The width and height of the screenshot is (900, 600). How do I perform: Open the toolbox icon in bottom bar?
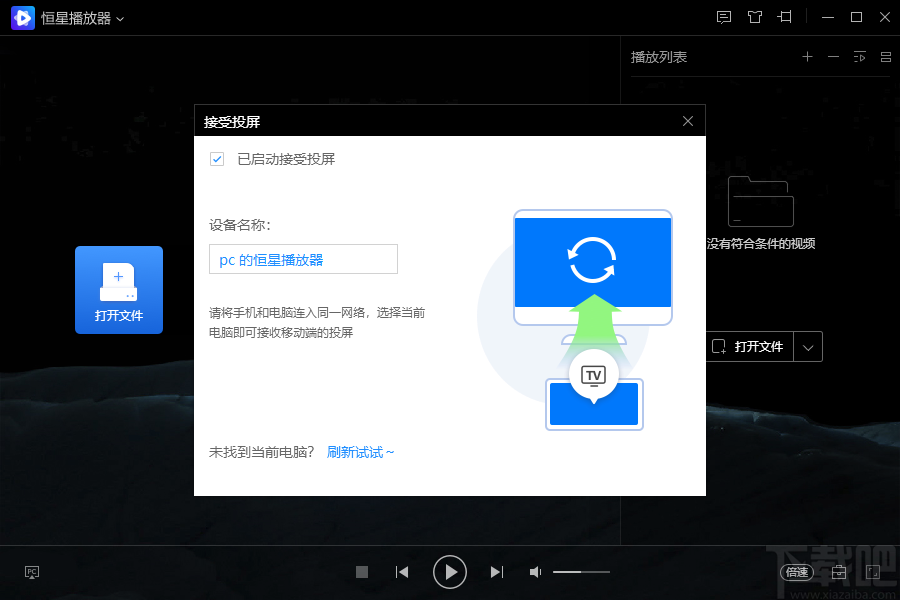839,572
